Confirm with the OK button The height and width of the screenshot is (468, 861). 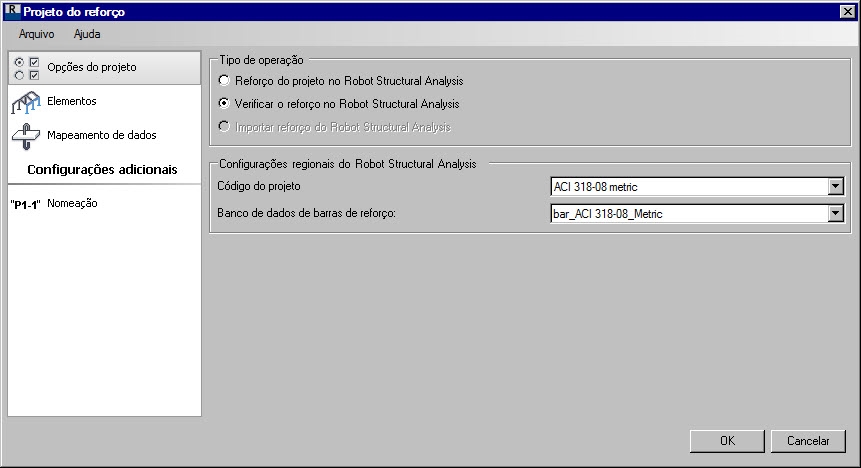(x=727, y=441)
